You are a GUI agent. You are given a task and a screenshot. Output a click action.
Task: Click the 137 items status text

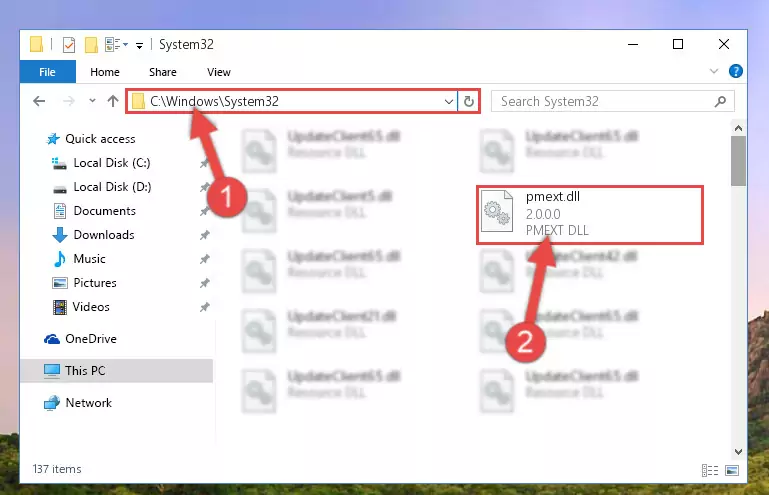[57, 469]
